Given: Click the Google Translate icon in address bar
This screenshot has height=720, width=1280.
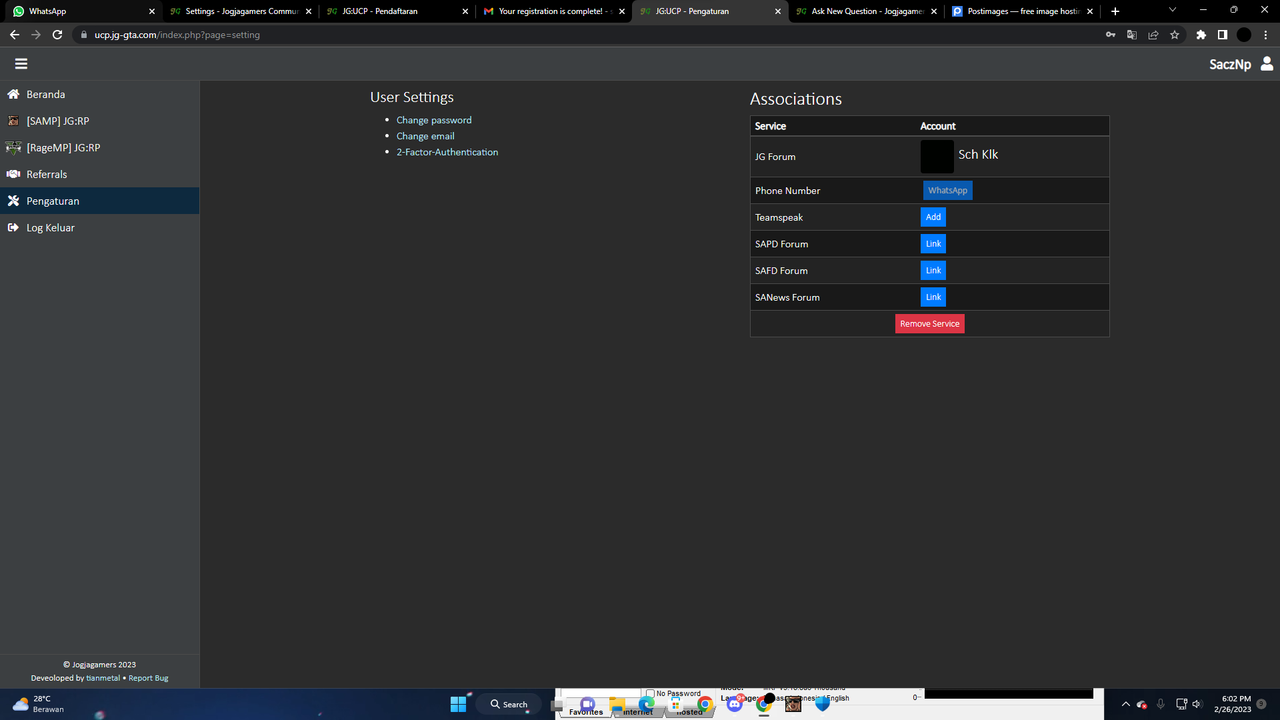Looking at the screenshot, I should point(1132,34).
